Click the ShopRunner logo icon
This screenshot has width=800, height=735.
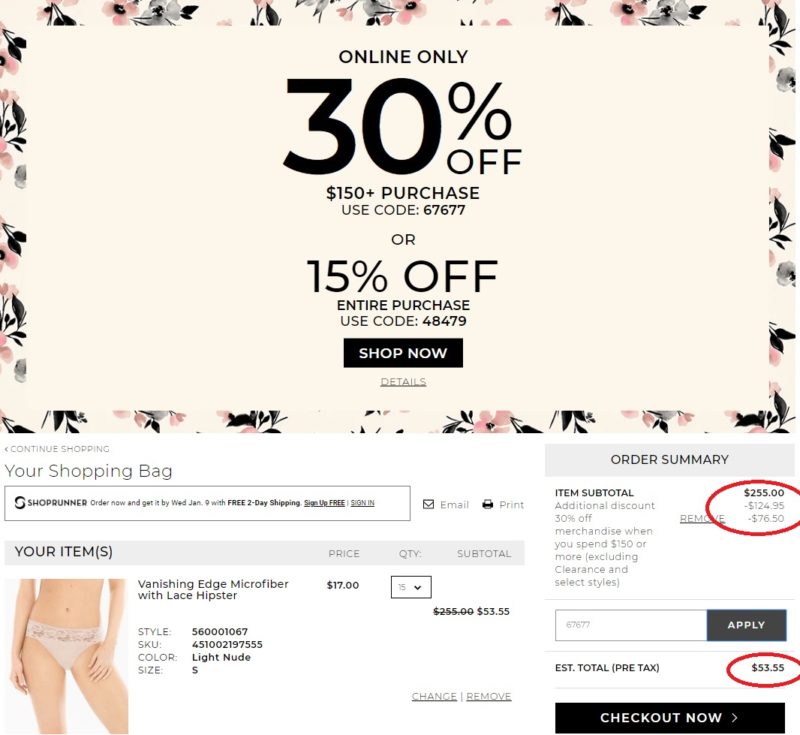(x=20, y=502)
